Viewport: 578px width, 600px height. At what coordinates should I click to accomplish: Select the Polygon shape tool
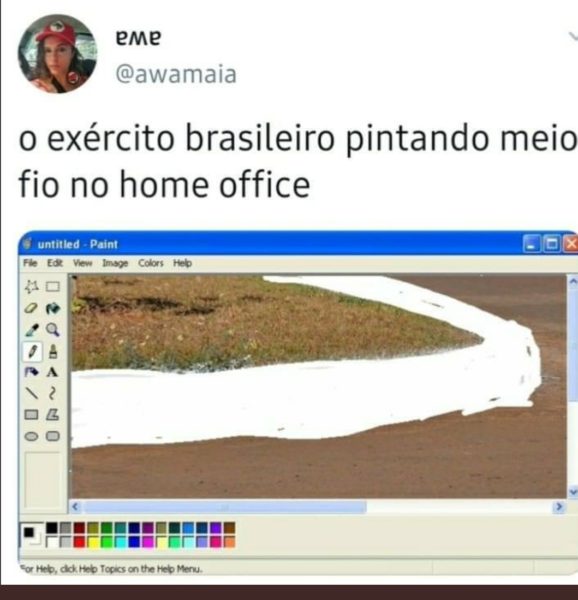(x=53, y=415)
